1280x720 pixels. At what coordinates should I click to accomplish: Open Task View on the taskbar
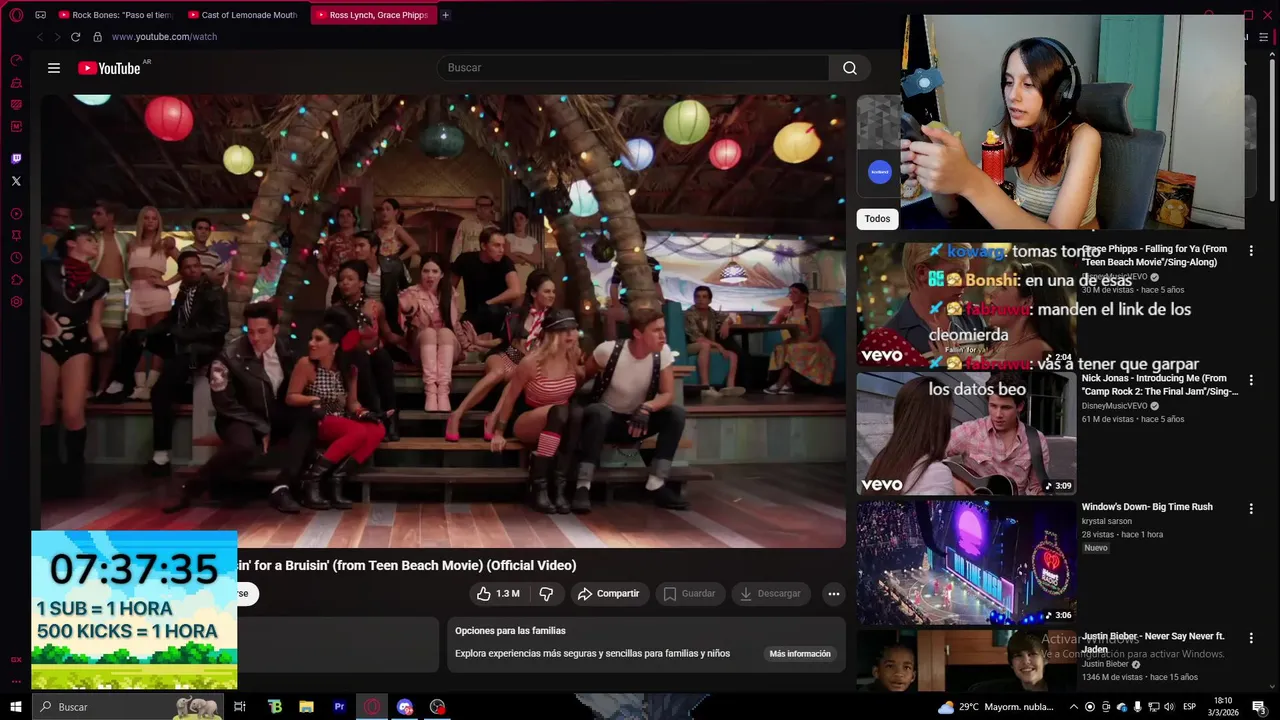click(x=240, y=707)
